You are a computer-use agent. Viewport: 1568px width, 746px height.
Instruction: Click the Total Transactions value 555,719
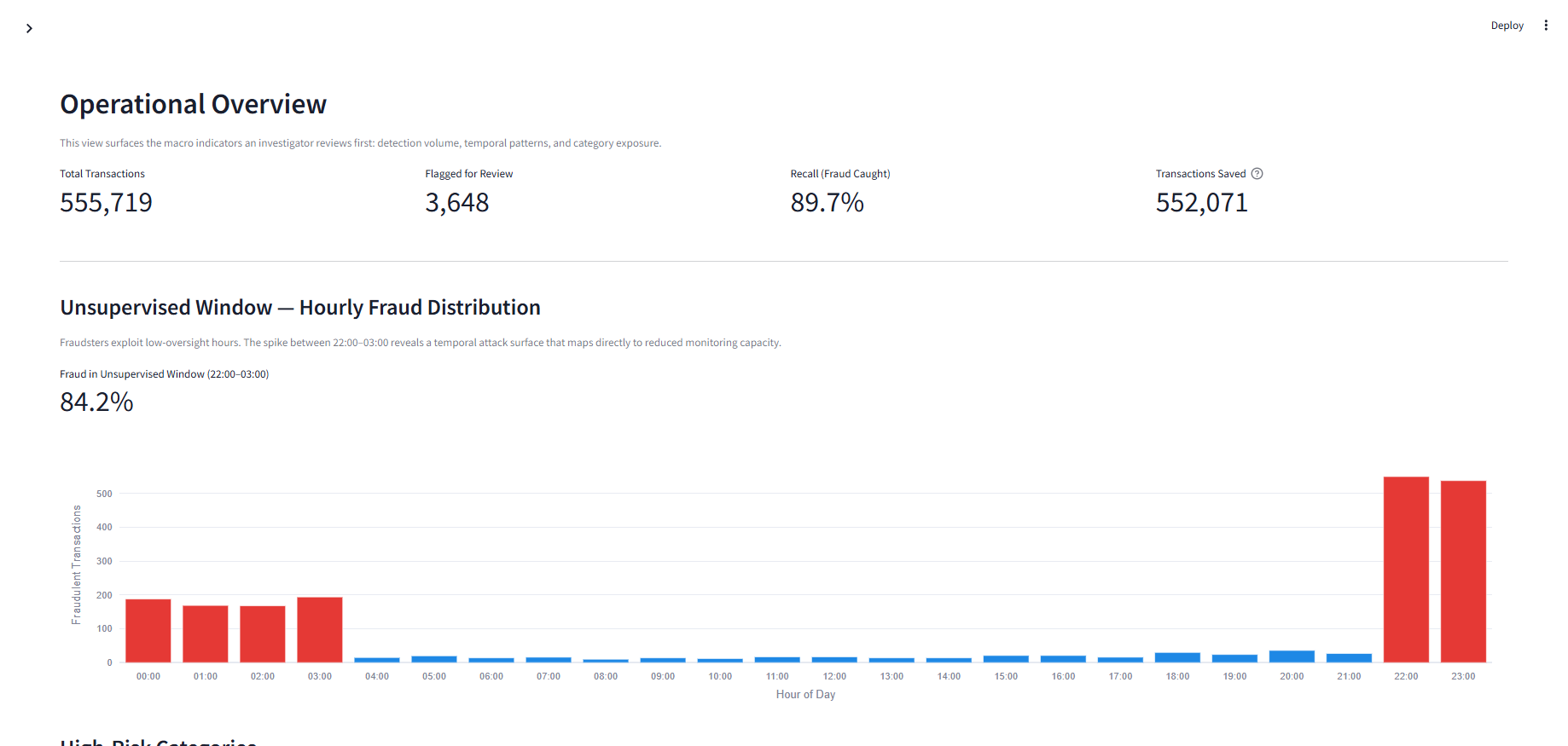(x=106, y=203)
